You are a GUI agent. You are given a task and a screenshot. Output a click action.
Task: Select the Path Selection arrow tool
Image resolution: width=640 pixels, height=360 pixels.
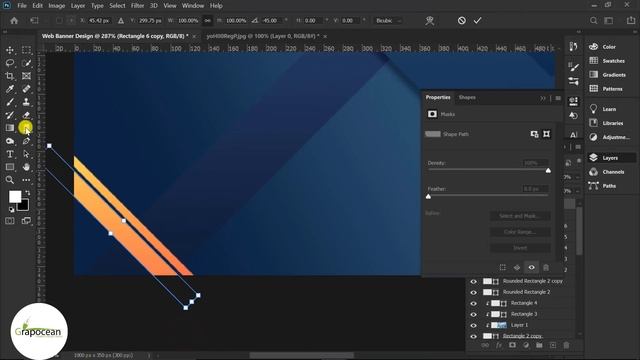[x=26, y=154]
